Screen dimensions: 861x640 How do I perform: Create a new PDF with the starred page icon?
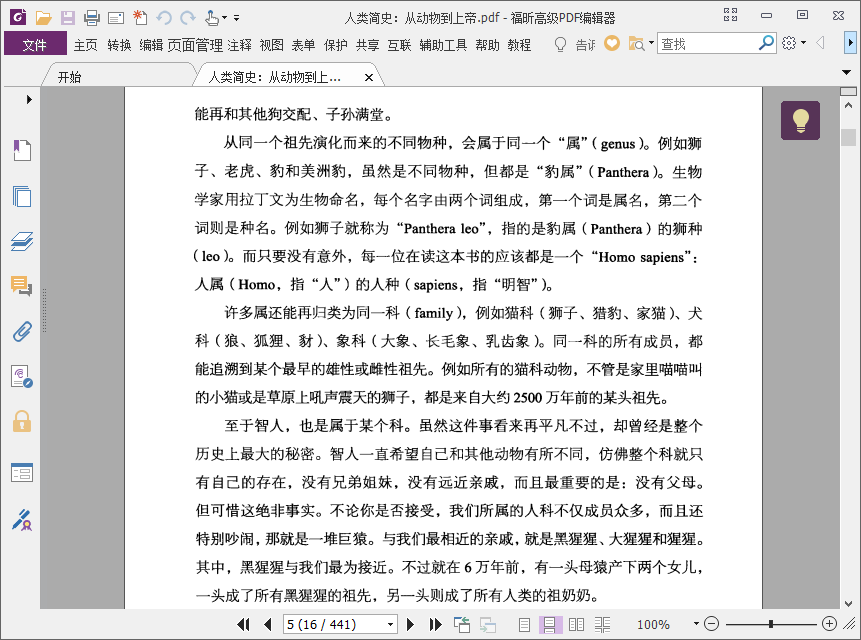140,18
